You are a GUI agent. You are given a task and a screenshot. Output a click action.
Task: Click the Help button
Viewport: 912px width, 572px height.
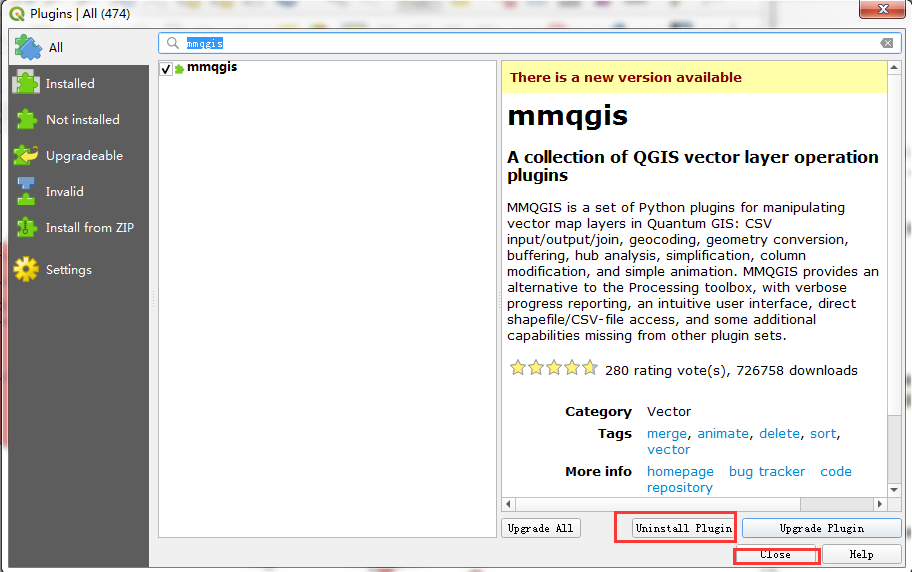point(861,555)
